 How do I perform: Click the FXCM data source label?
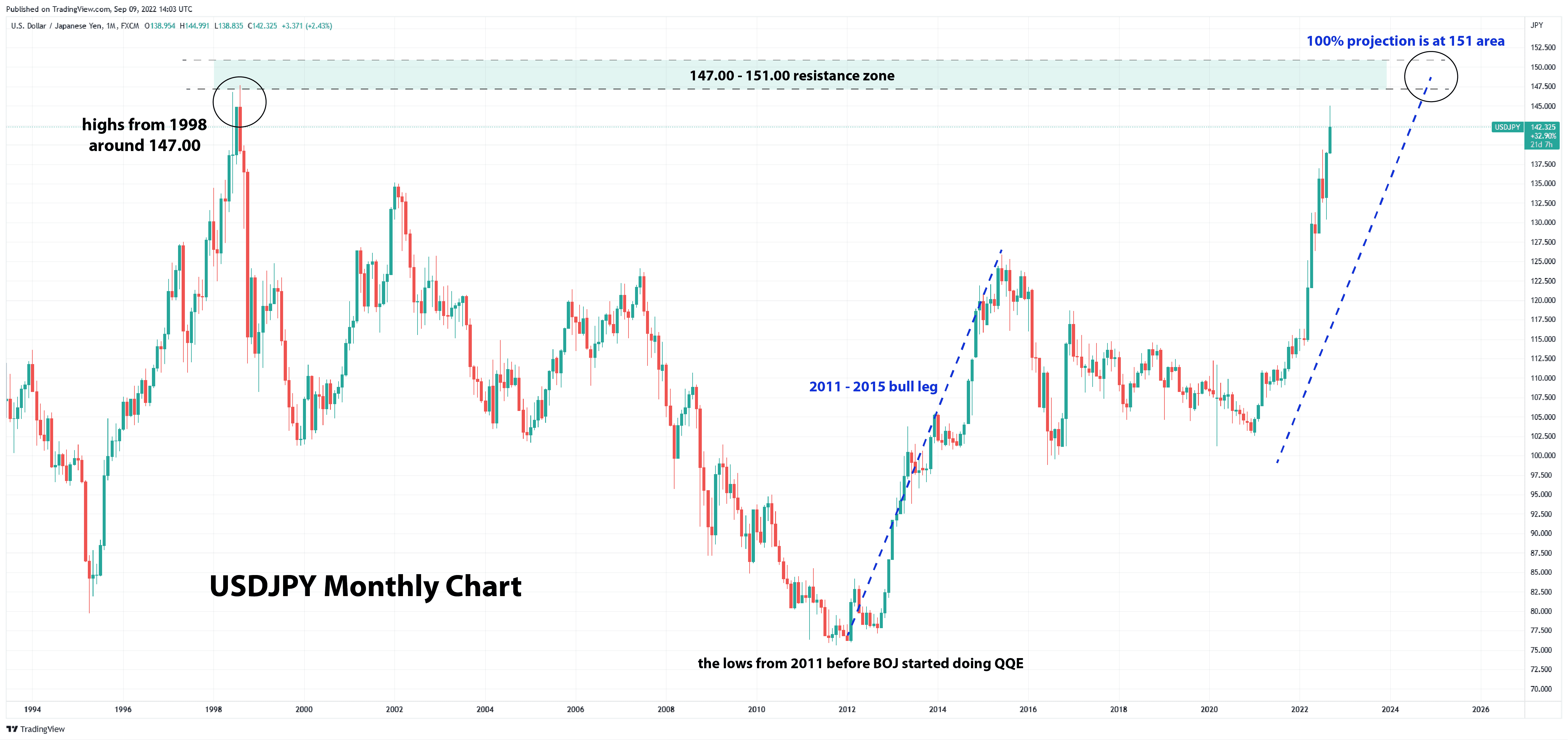point(130,26)
